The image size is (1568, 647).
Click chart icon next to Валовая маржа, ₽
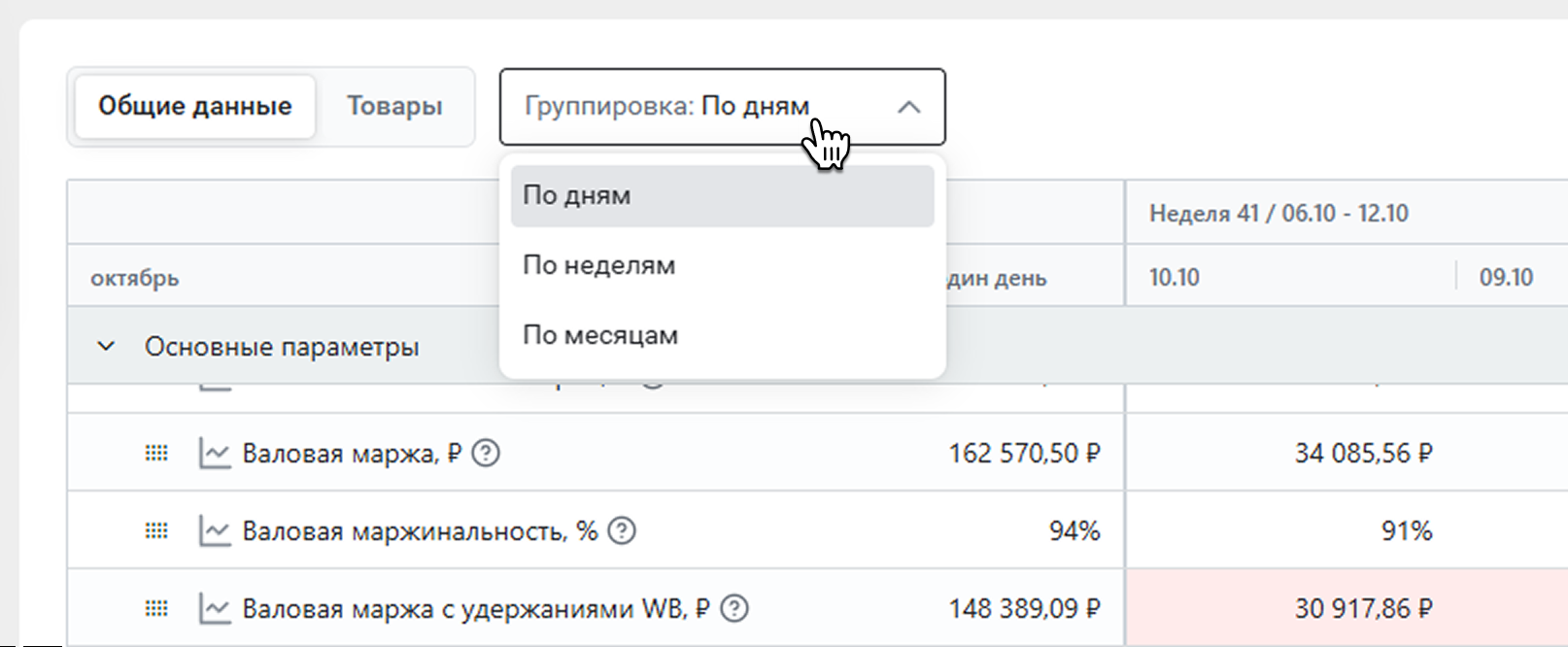click(x=215, y=453)
